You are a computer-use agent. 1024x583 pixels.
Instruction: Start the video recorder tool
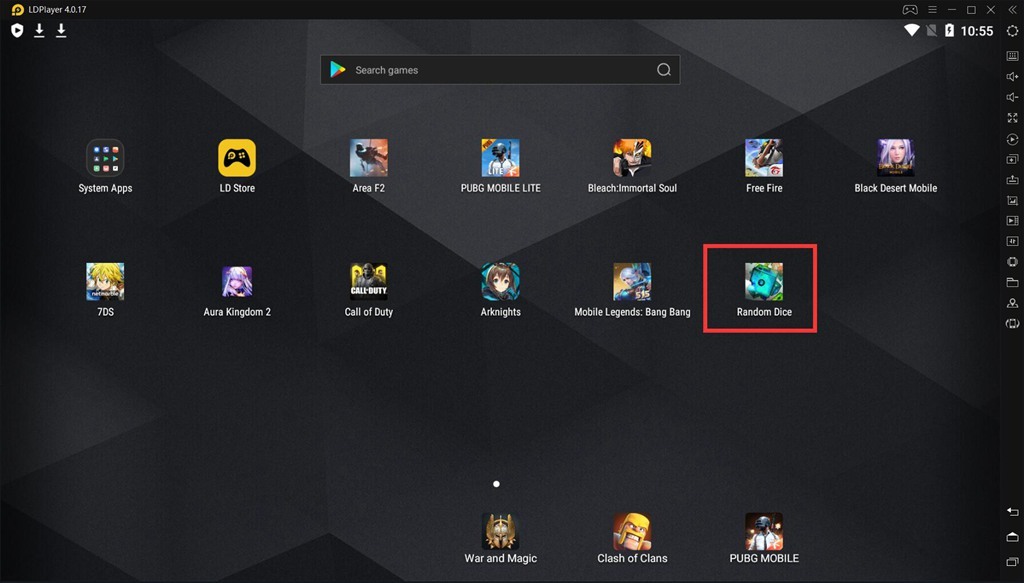pos(1012,221)
